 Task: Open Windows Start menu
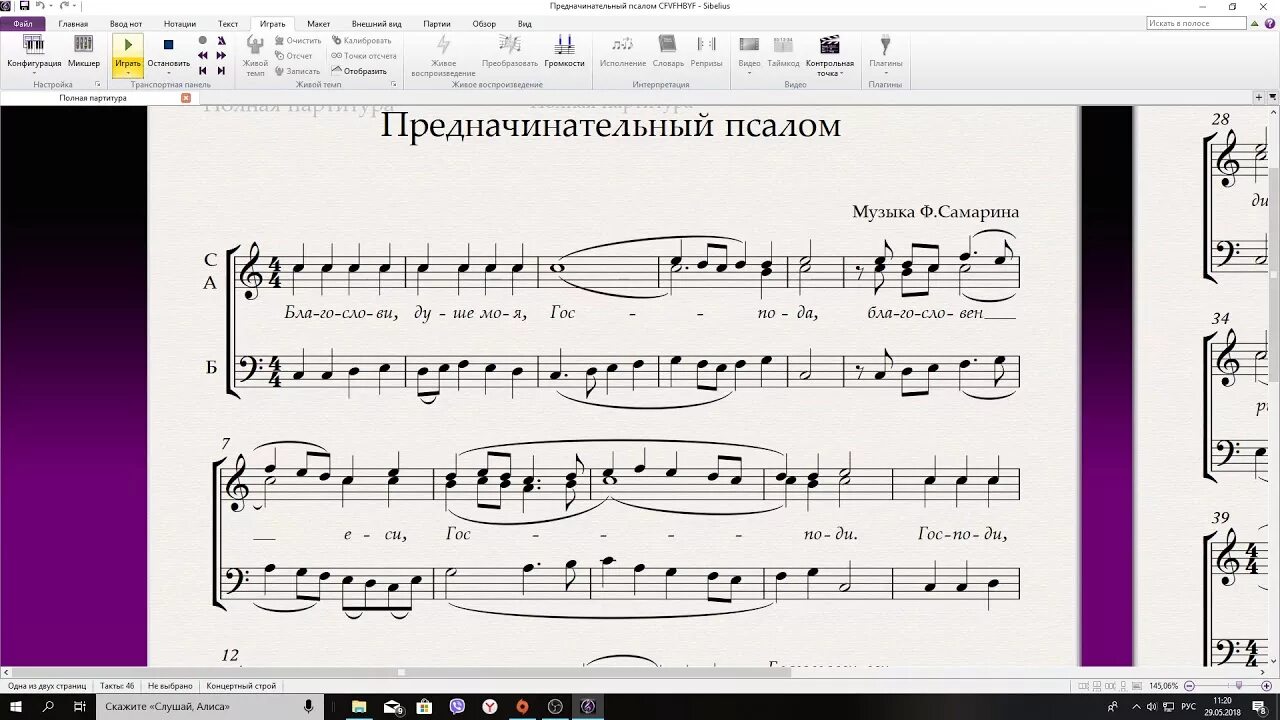tap(16, 707)
